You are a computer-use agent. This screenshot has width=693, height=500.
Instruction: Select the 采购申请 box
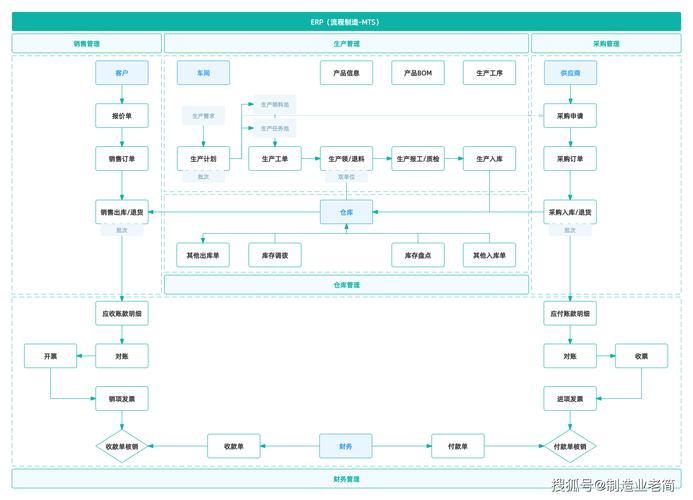pos(570,115)
